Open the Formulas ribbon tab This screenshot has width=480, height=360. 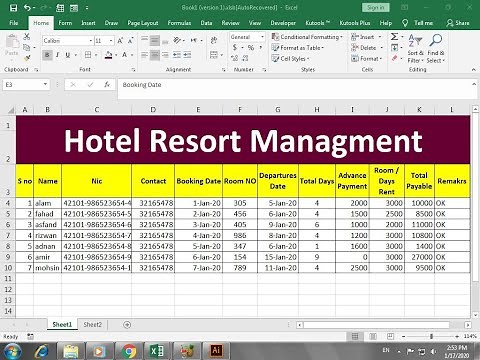point(179,23)
